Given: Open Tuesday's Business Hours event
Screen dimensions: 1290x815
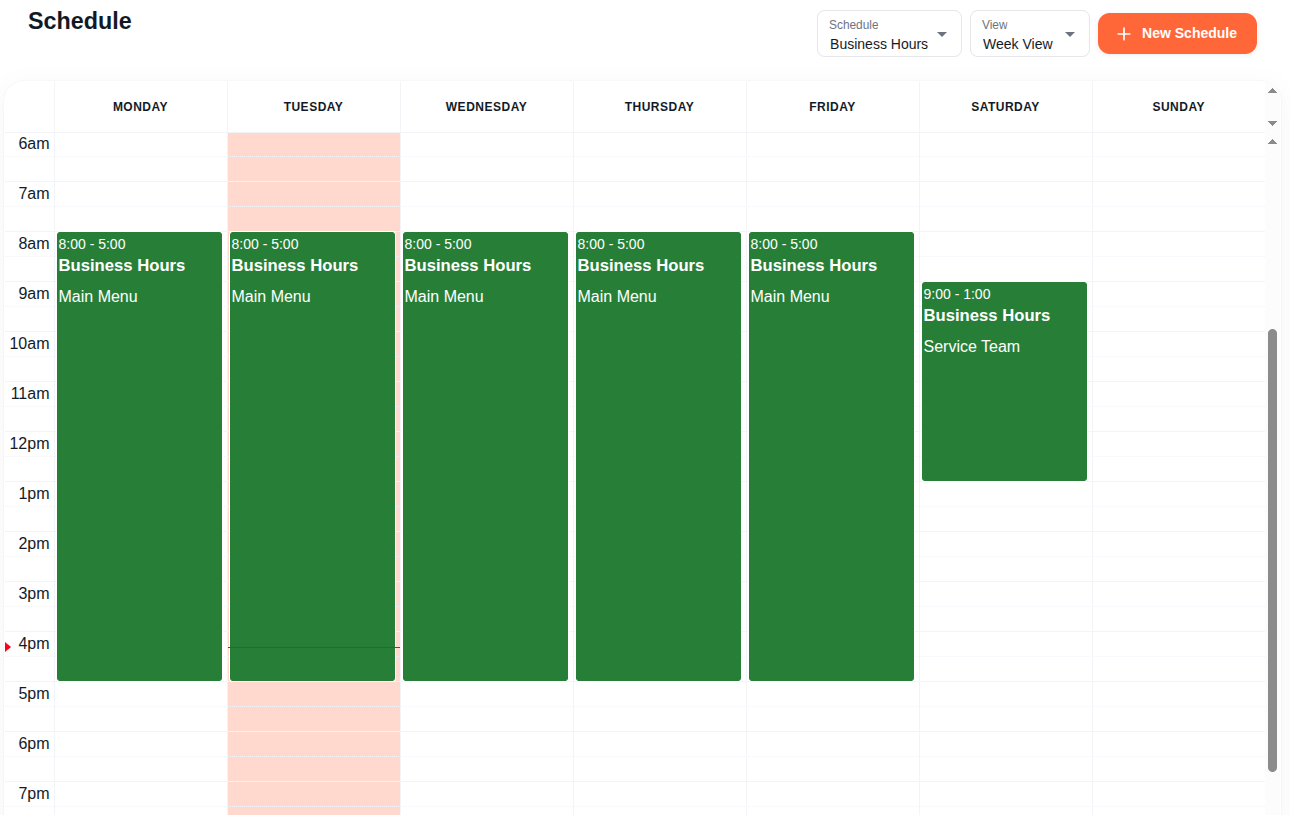Looking at the screenshot, I should click(312, 456).
